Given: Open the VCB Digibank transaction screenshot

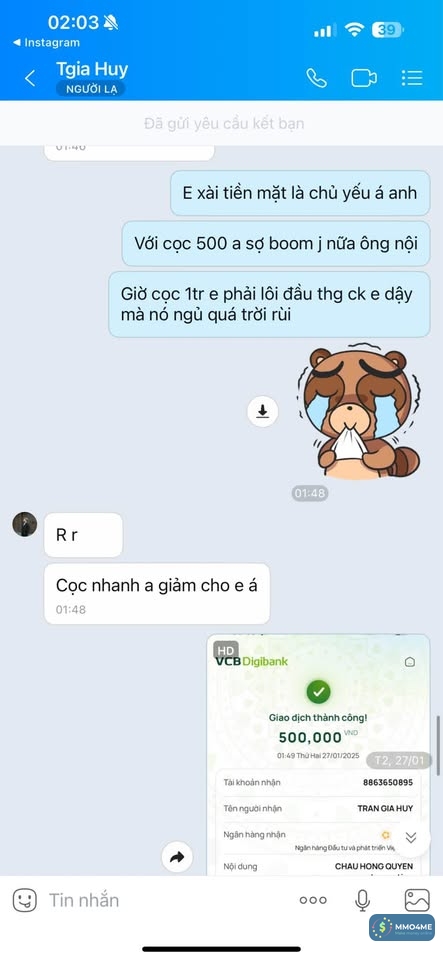Looking at the screenshot, I should tap(318, 754).
